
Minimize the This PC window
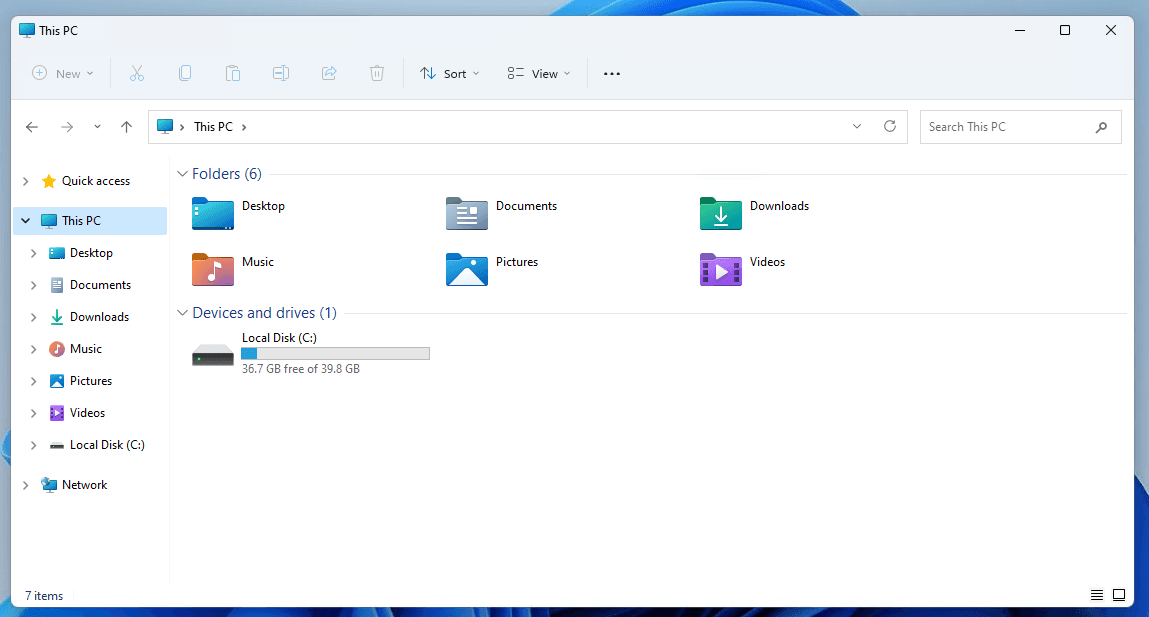[x=1019, y=30]
